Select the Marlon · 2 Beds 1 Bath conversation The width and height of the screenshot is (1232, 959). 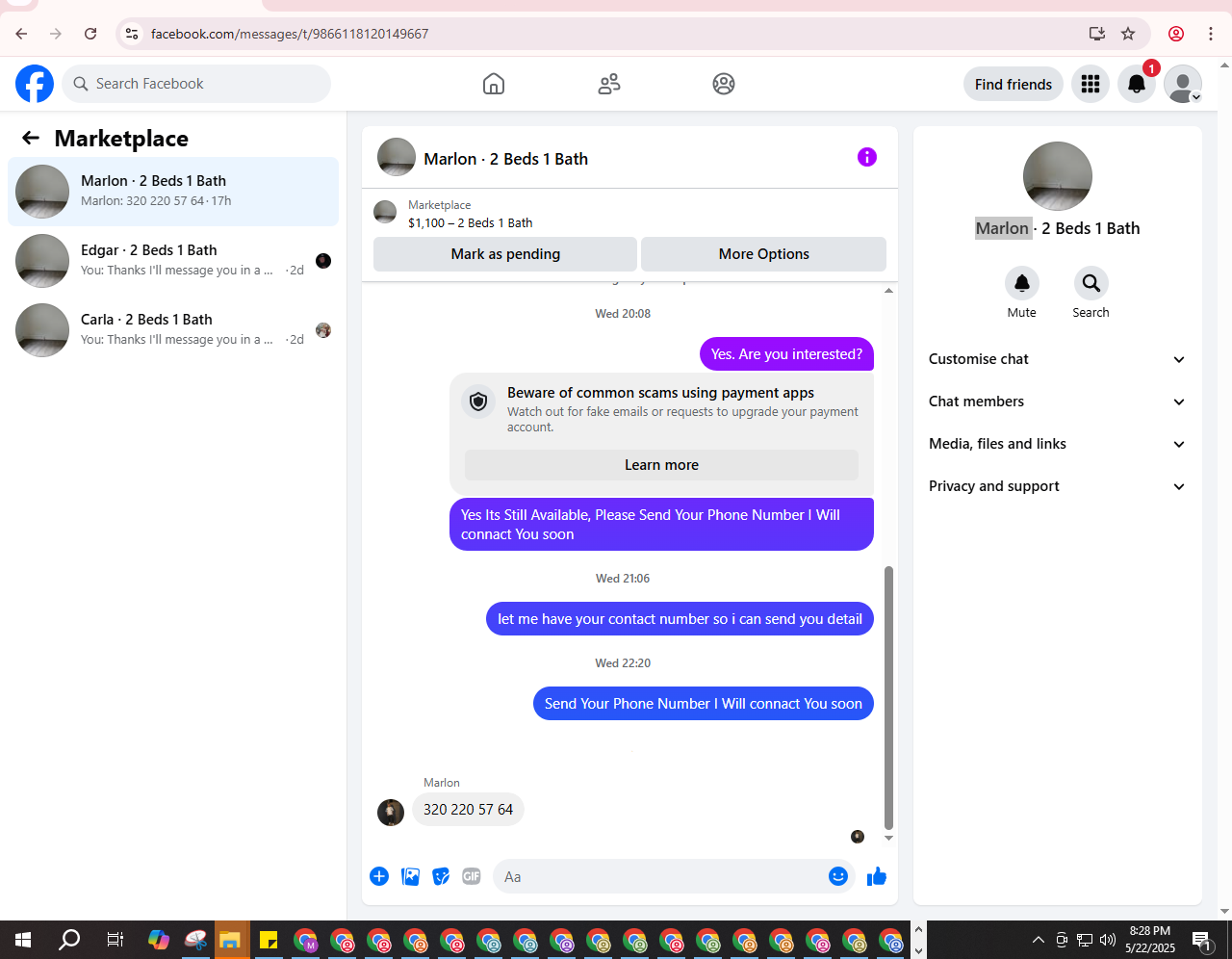(173, 192)
